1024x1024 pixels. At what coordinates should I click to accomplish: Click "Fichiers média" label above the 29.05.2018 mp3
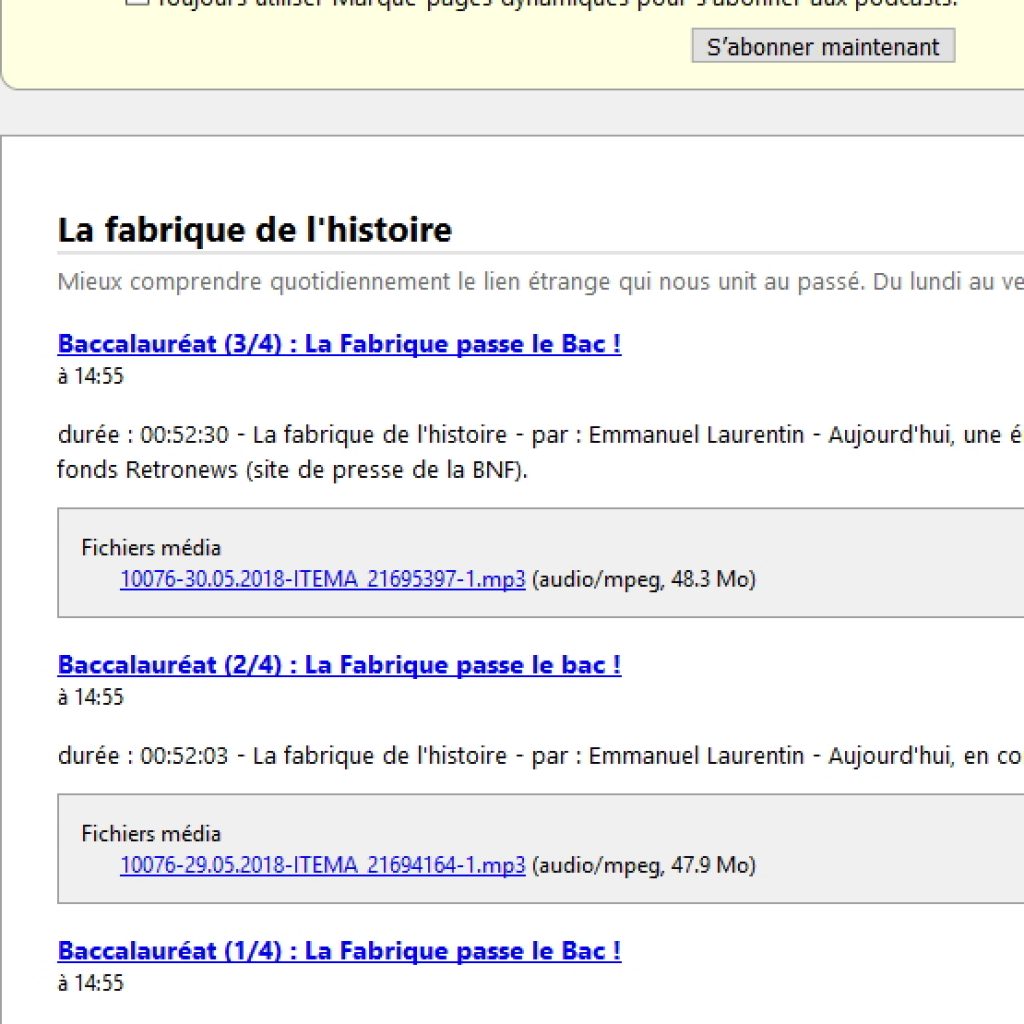point(152,833)
